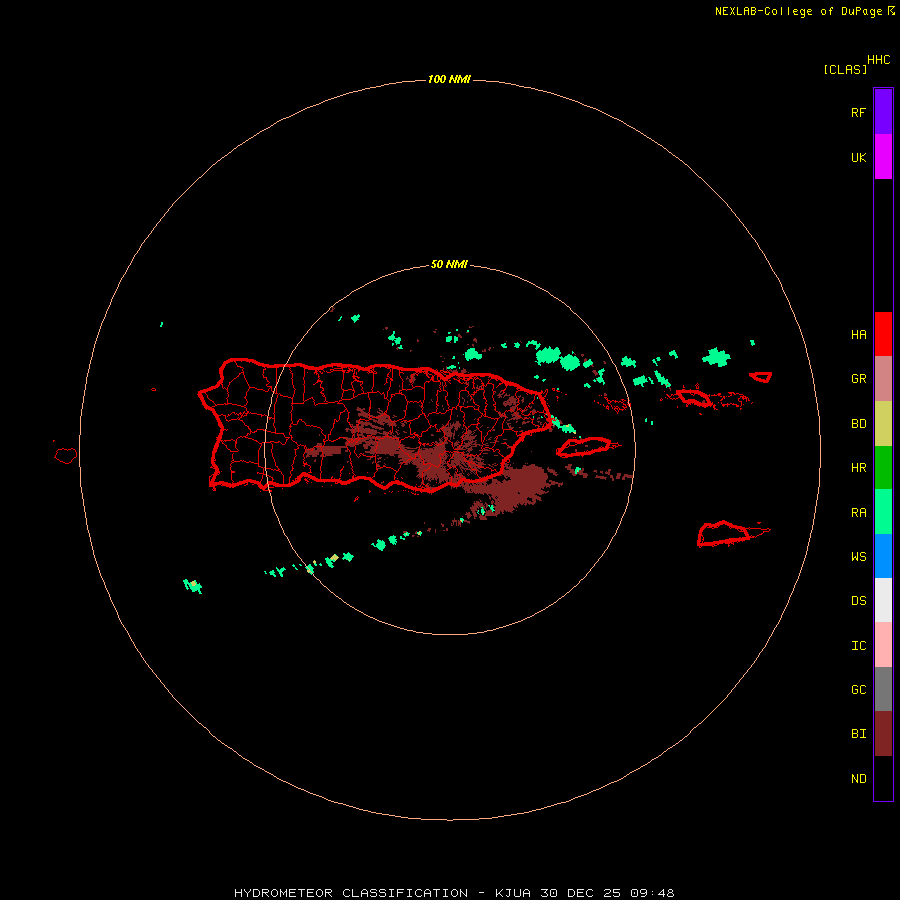Viewport: 900px width, 900px height.
Task: Click the HA legend label
Action: pos(858,335)
